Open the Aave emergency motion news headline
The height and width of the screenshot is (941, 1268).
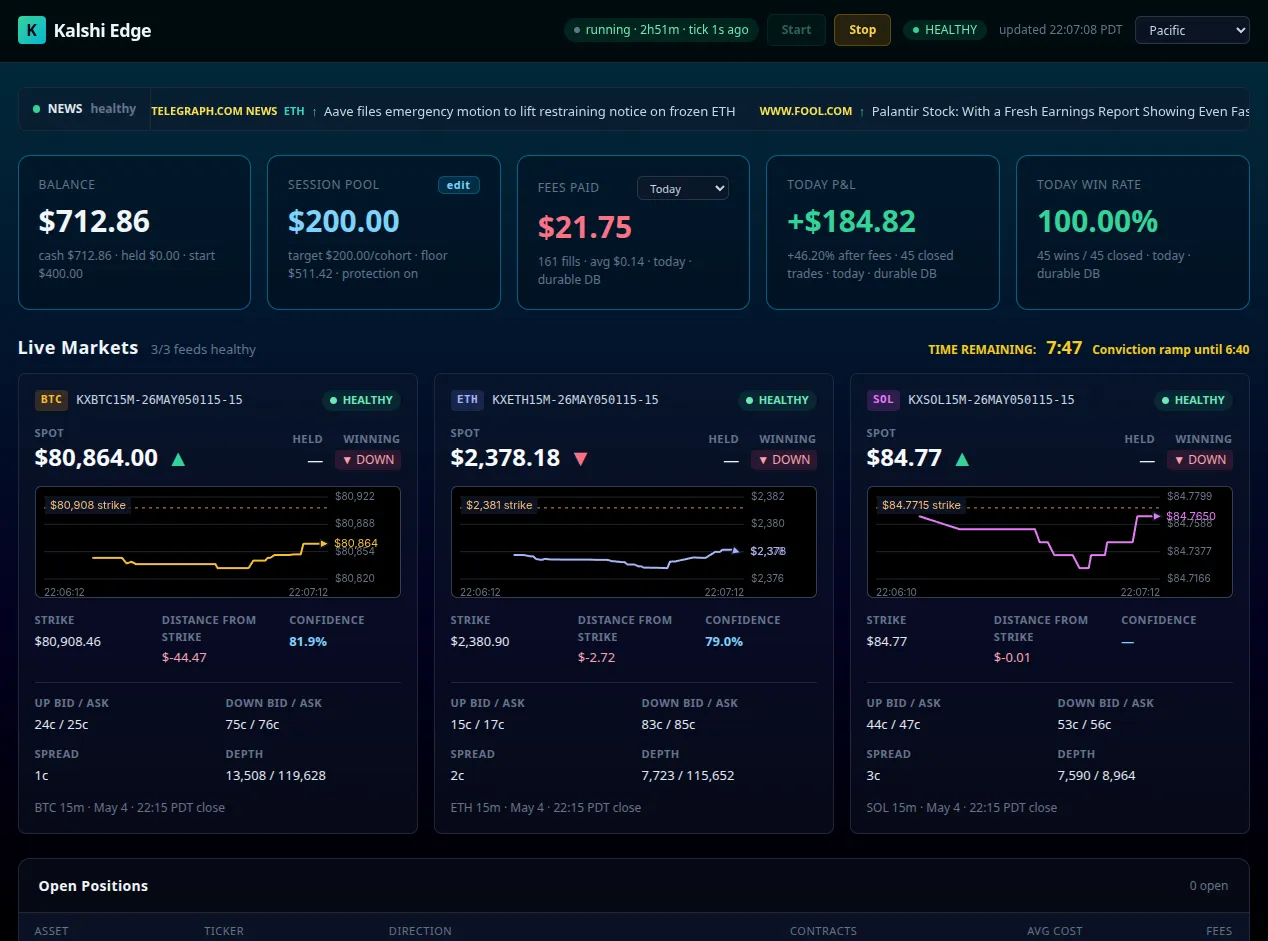[x=530, y=111]
